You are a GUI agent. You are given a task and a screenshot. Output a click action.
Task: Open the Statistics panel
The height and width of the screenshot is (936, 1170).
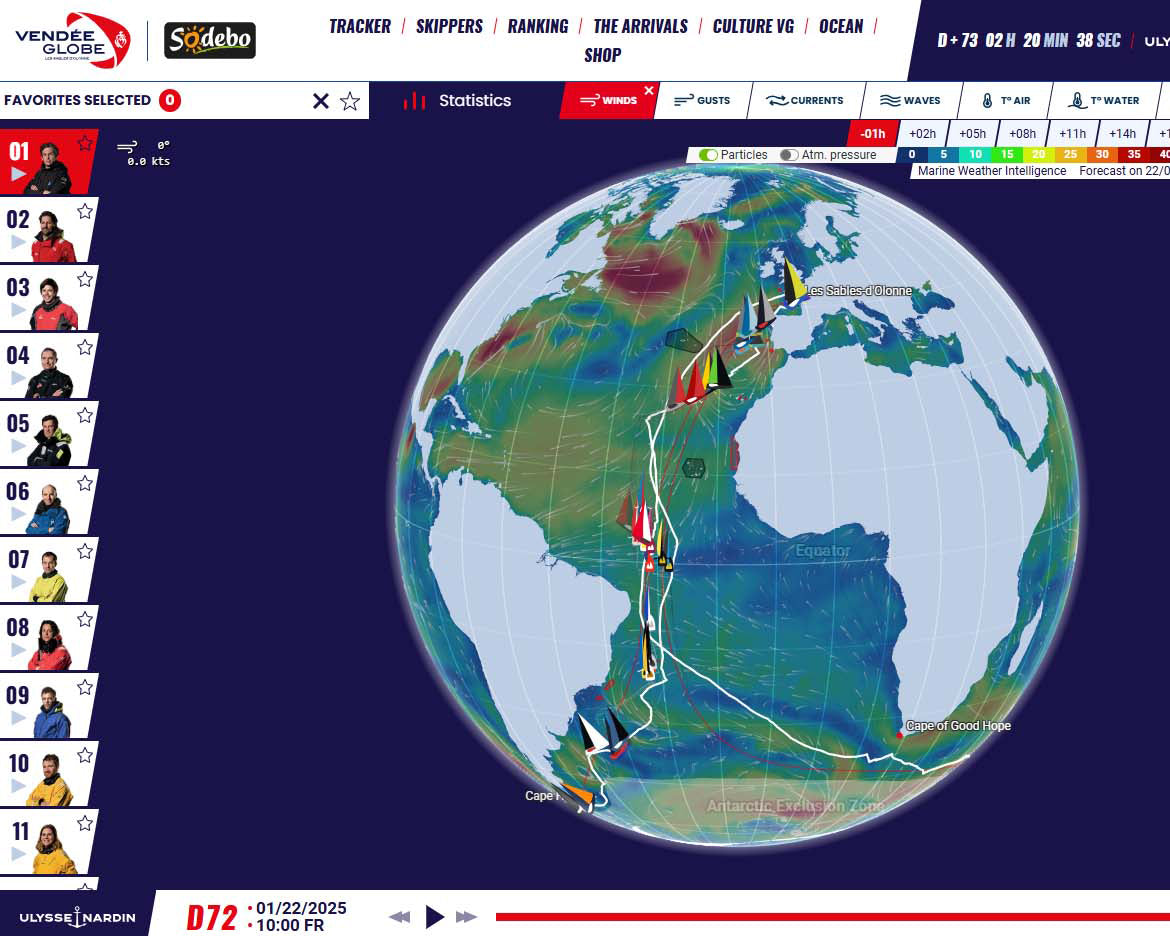[458, 101]
